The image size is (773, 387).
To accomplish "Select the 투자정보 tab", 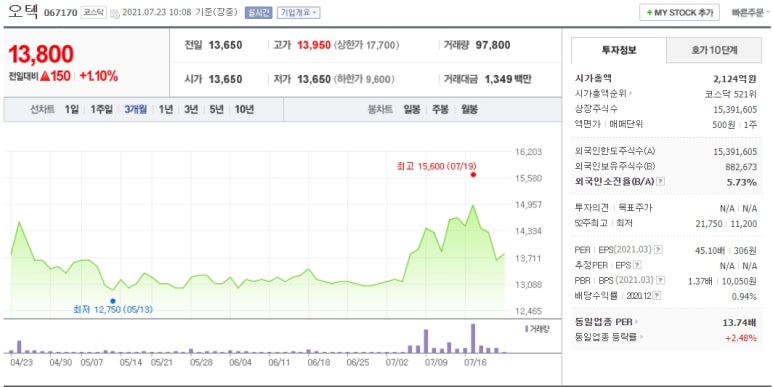I will (x=619, y=50).
